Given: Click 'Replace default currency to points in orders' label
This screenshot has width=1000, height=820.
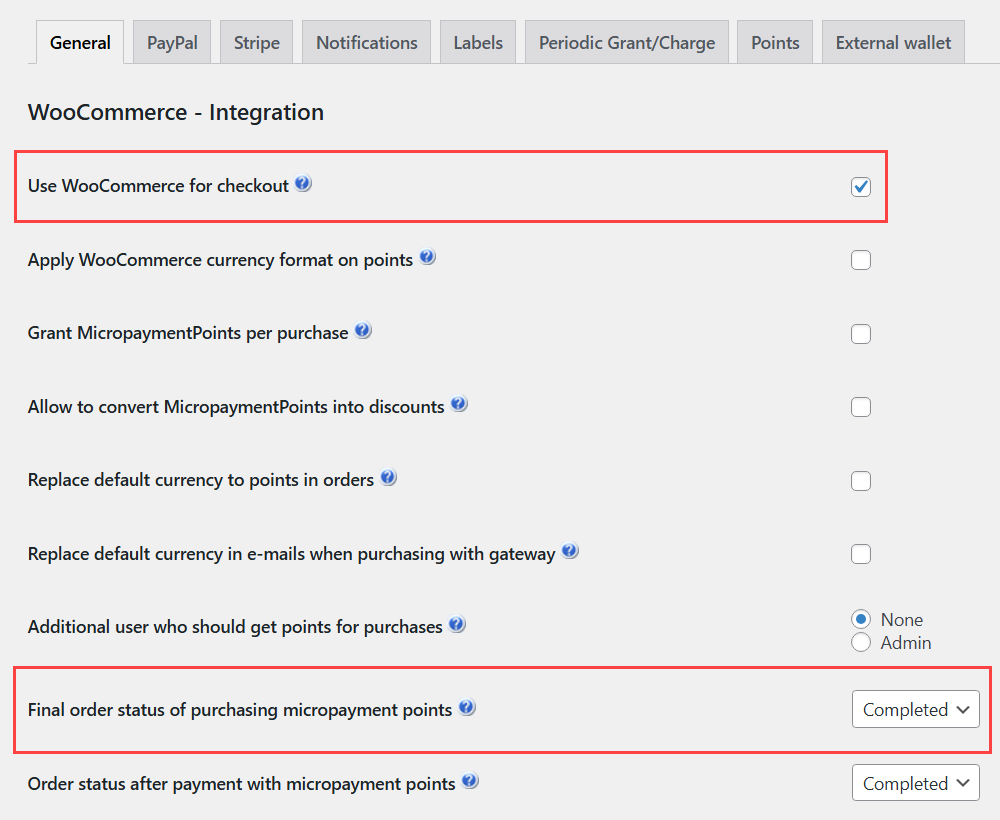Looking at the screenshot, I should [201, 480].
